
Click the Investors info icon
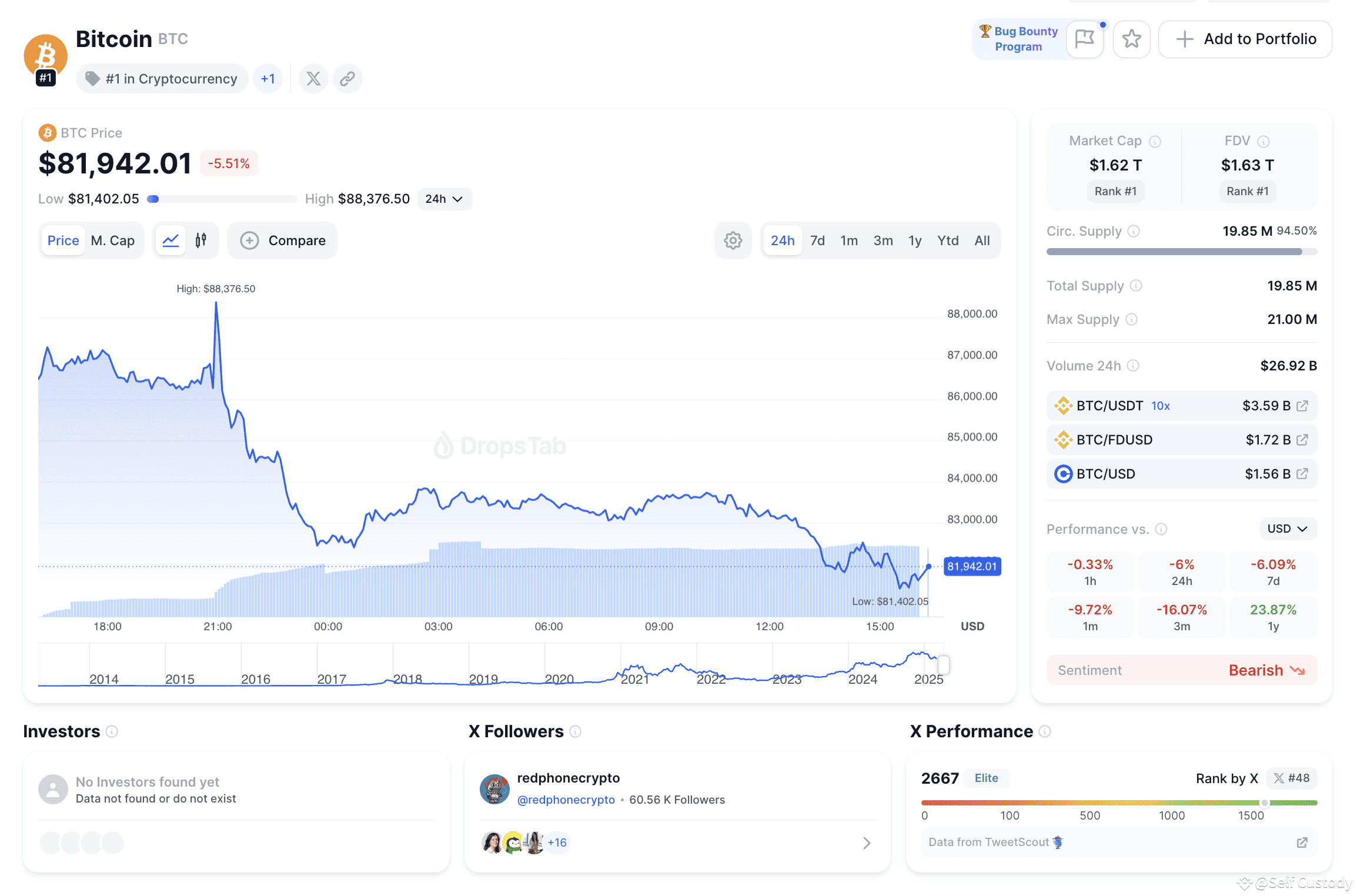(112, 731)
